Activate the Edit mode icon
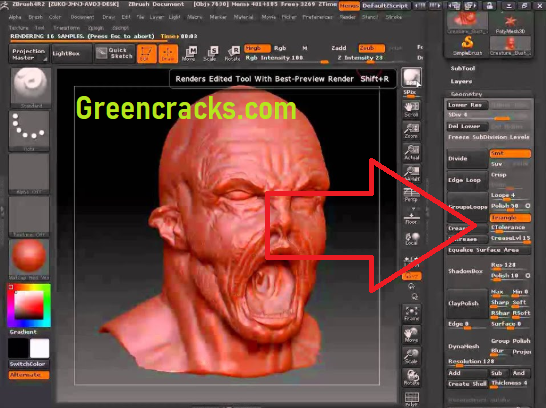 (x=147, y=54)
